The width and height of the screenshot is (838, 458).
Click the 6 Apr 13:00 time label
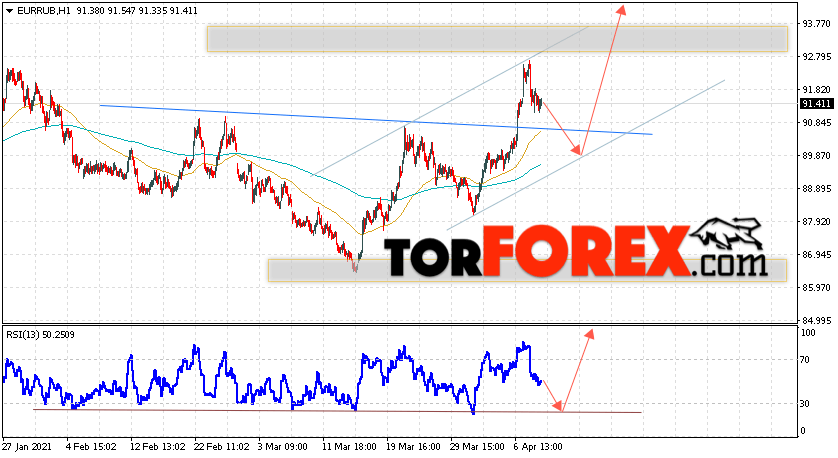[538, 447]
